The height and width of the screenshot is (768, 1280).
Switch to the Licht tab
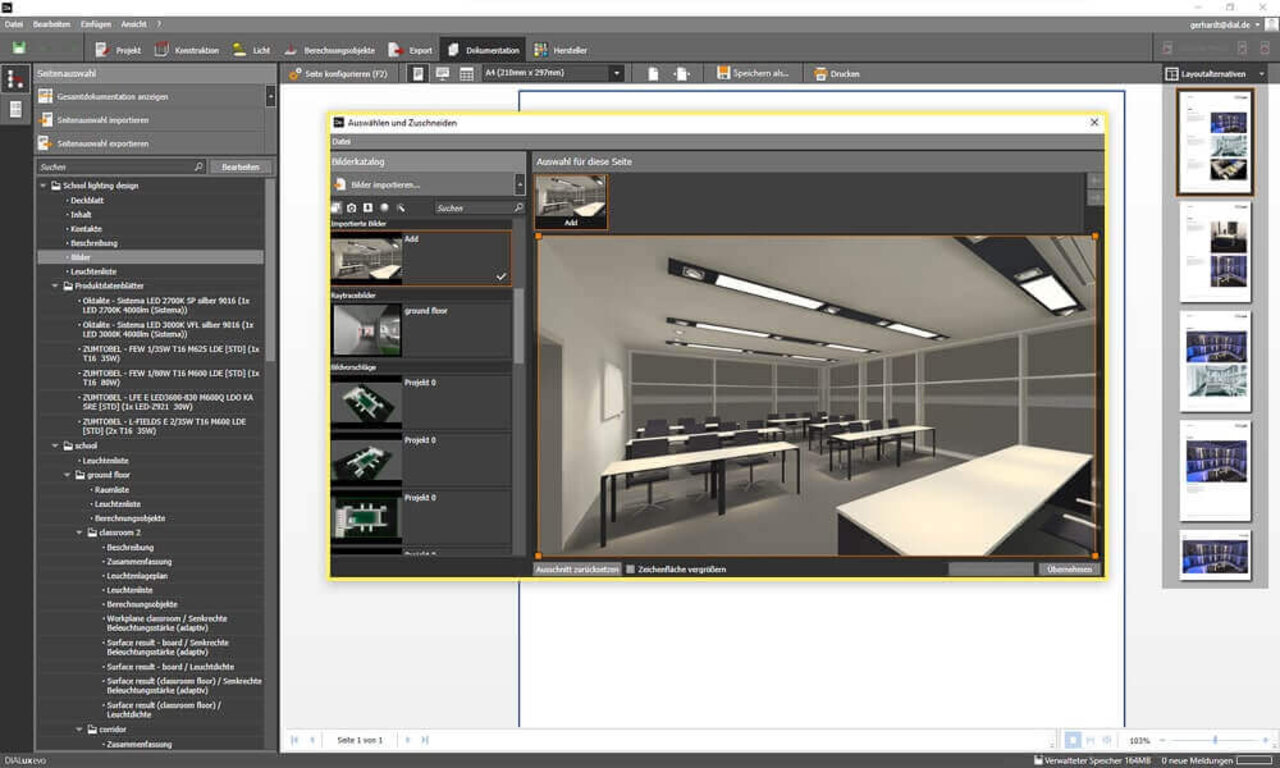251,50
